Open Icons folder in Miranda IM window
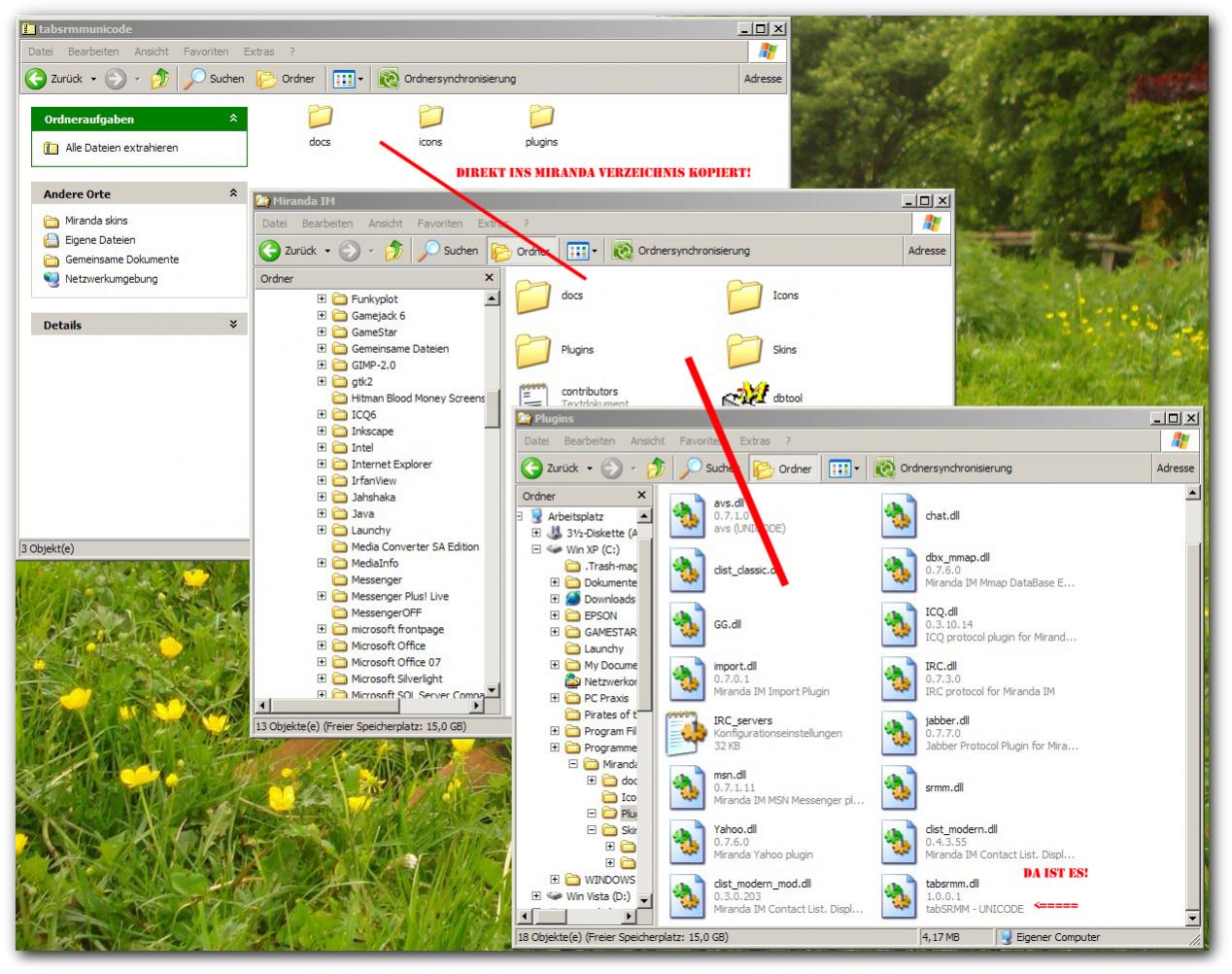 (763, 296)
